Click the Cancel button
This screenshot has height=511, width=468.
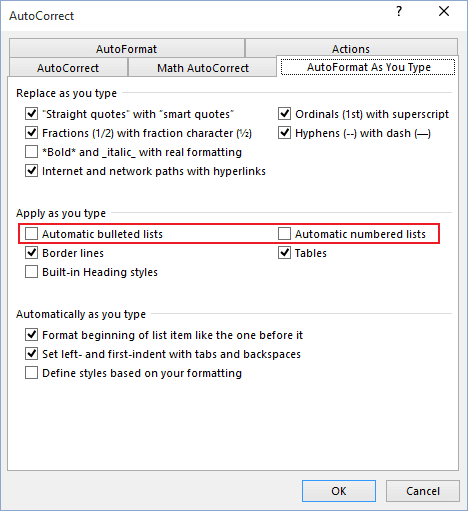423,491
